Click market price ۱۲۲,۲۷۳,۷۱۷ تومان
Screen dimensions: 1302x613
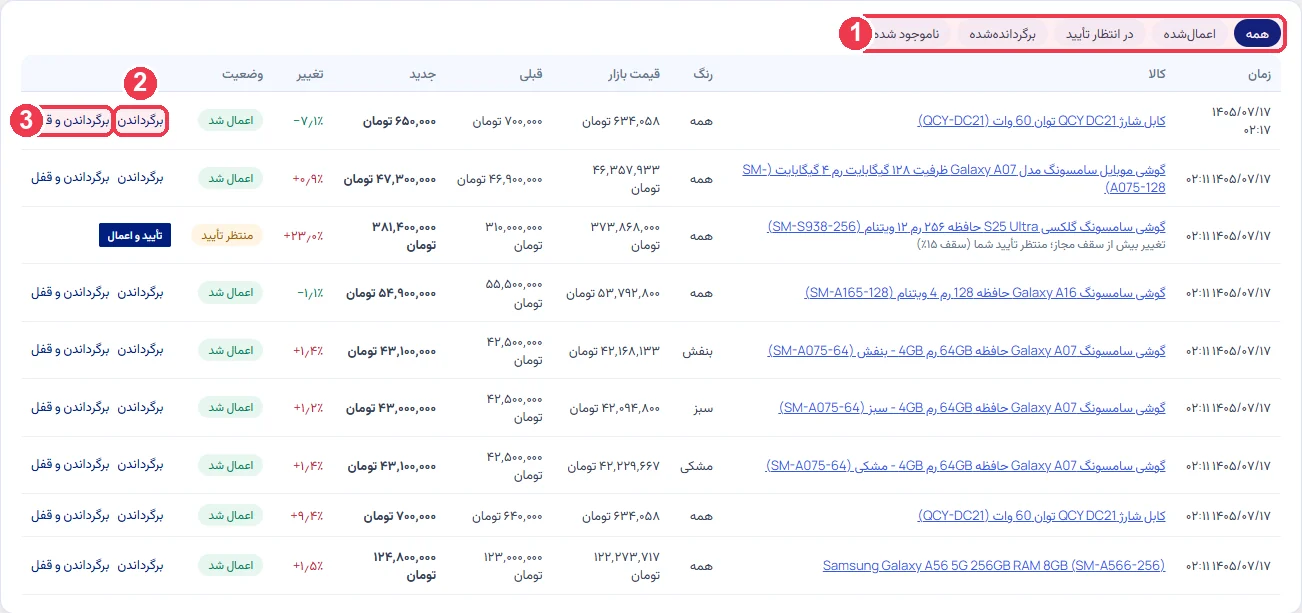(627, 566)
